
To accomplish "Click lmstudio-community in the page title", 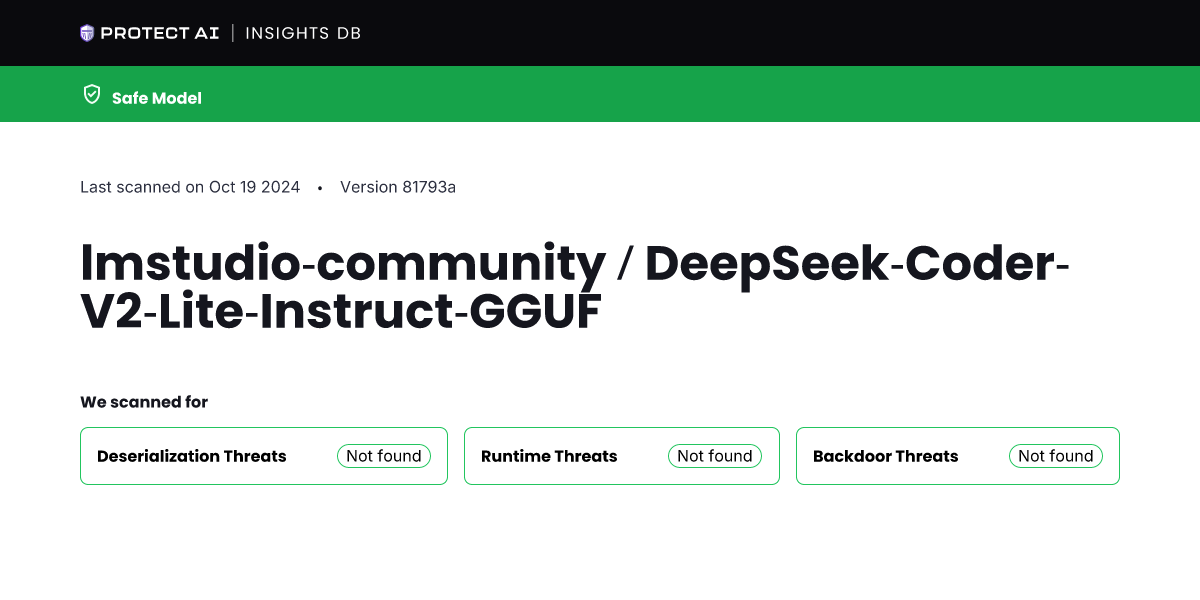I will (343, 263).
